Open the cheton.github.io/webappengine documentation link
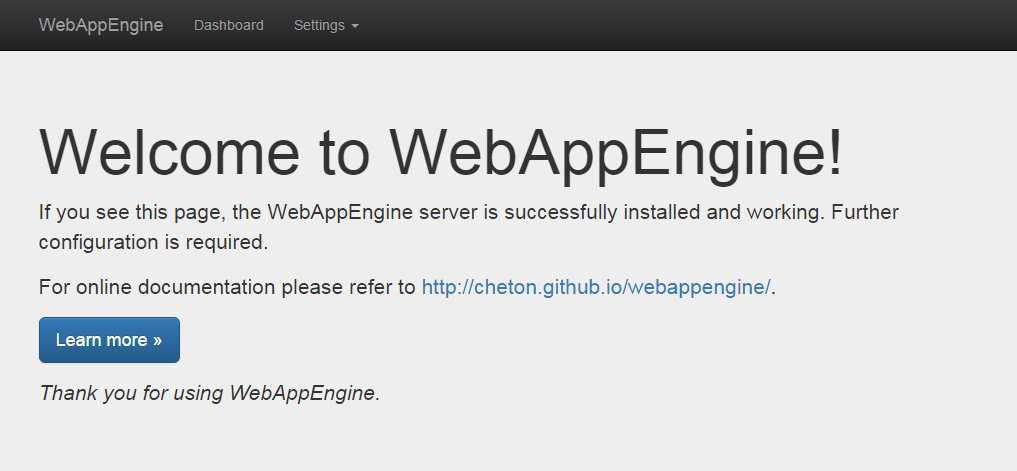The image size is (1017, 471). coord(596,287)
